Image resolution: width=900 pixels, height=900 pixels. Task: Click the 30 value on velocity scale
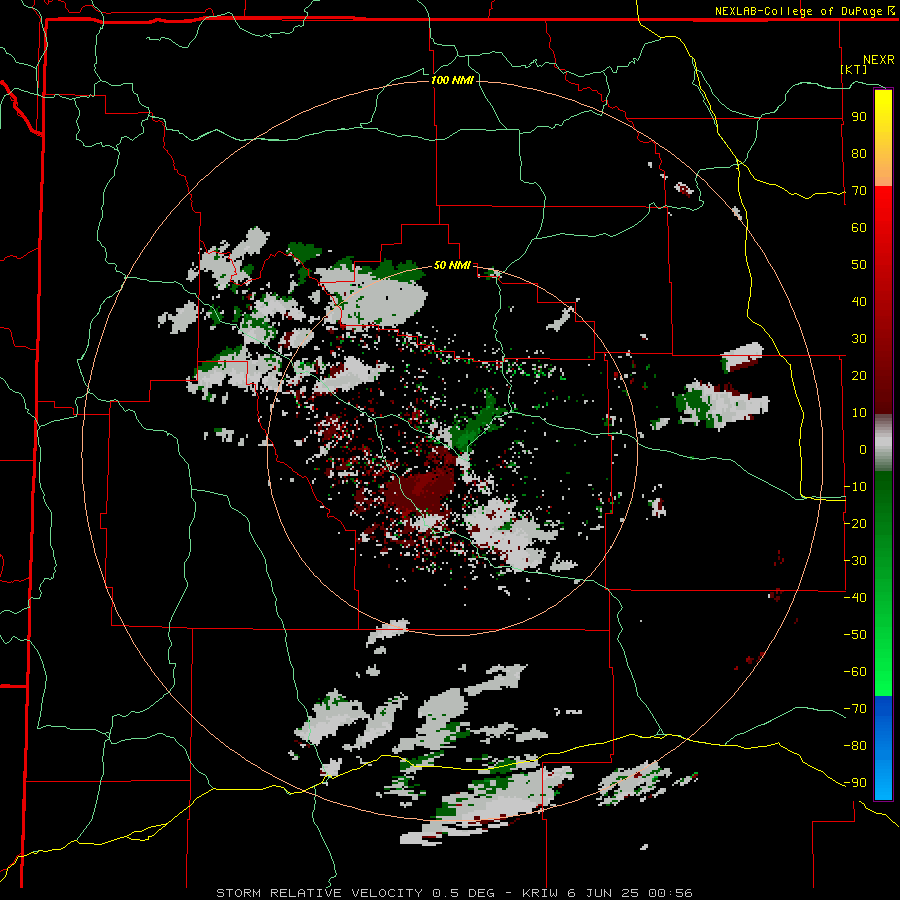point(859,339)
